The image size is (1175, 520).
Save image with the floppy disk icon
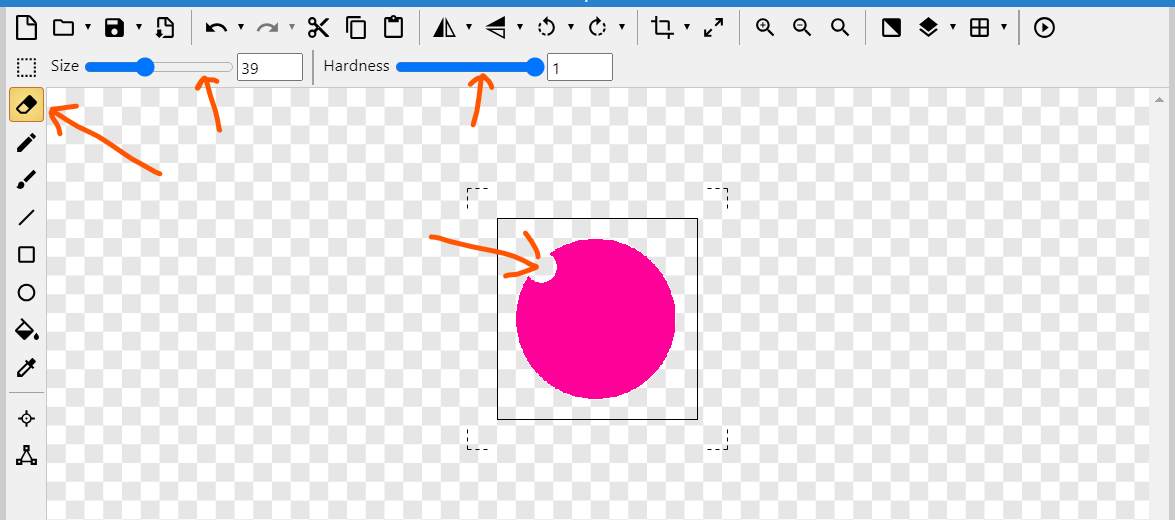114,28
